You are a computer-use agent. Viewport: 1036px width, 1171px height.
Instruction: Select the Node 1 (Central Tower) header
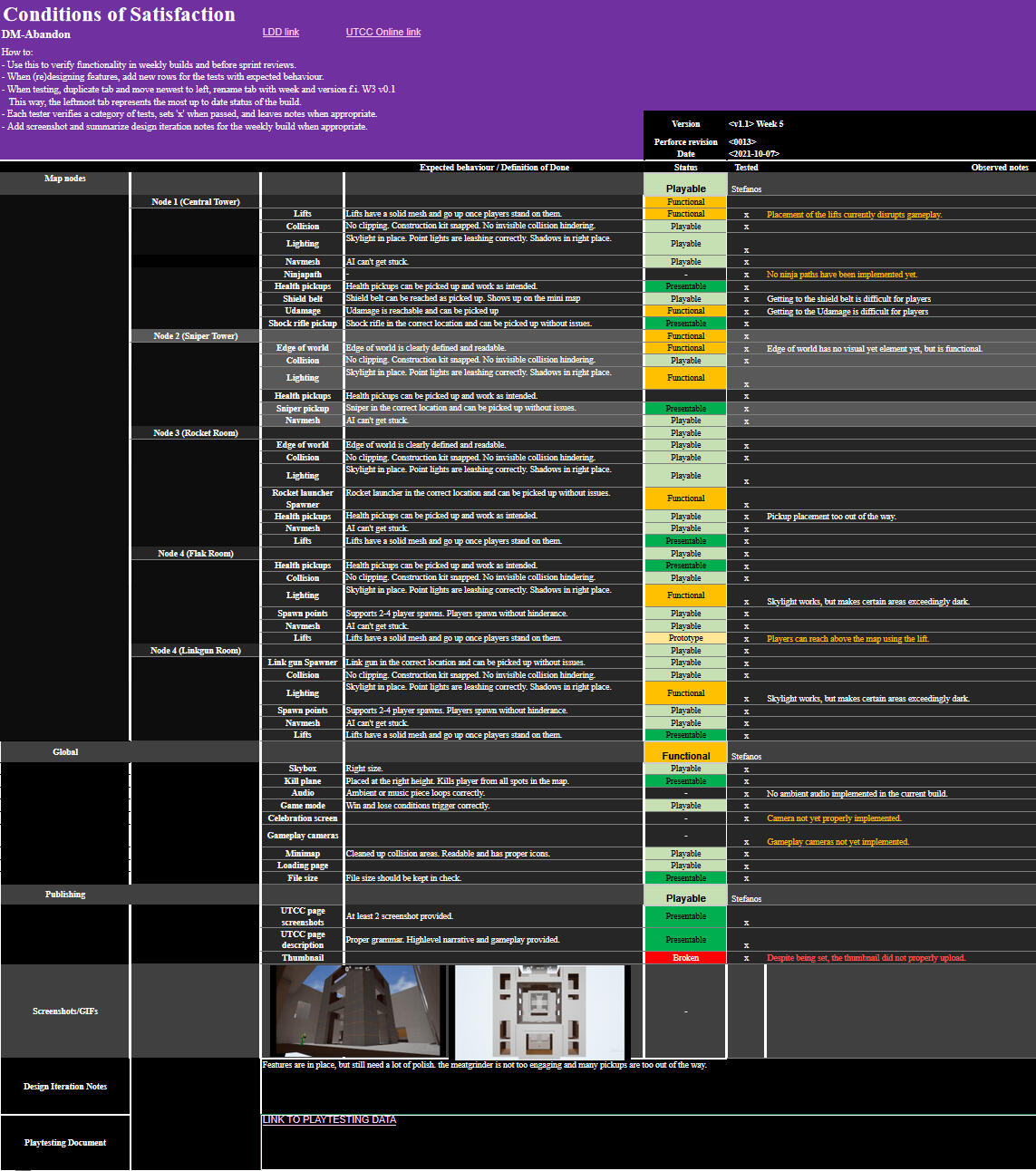click(196, 202)
